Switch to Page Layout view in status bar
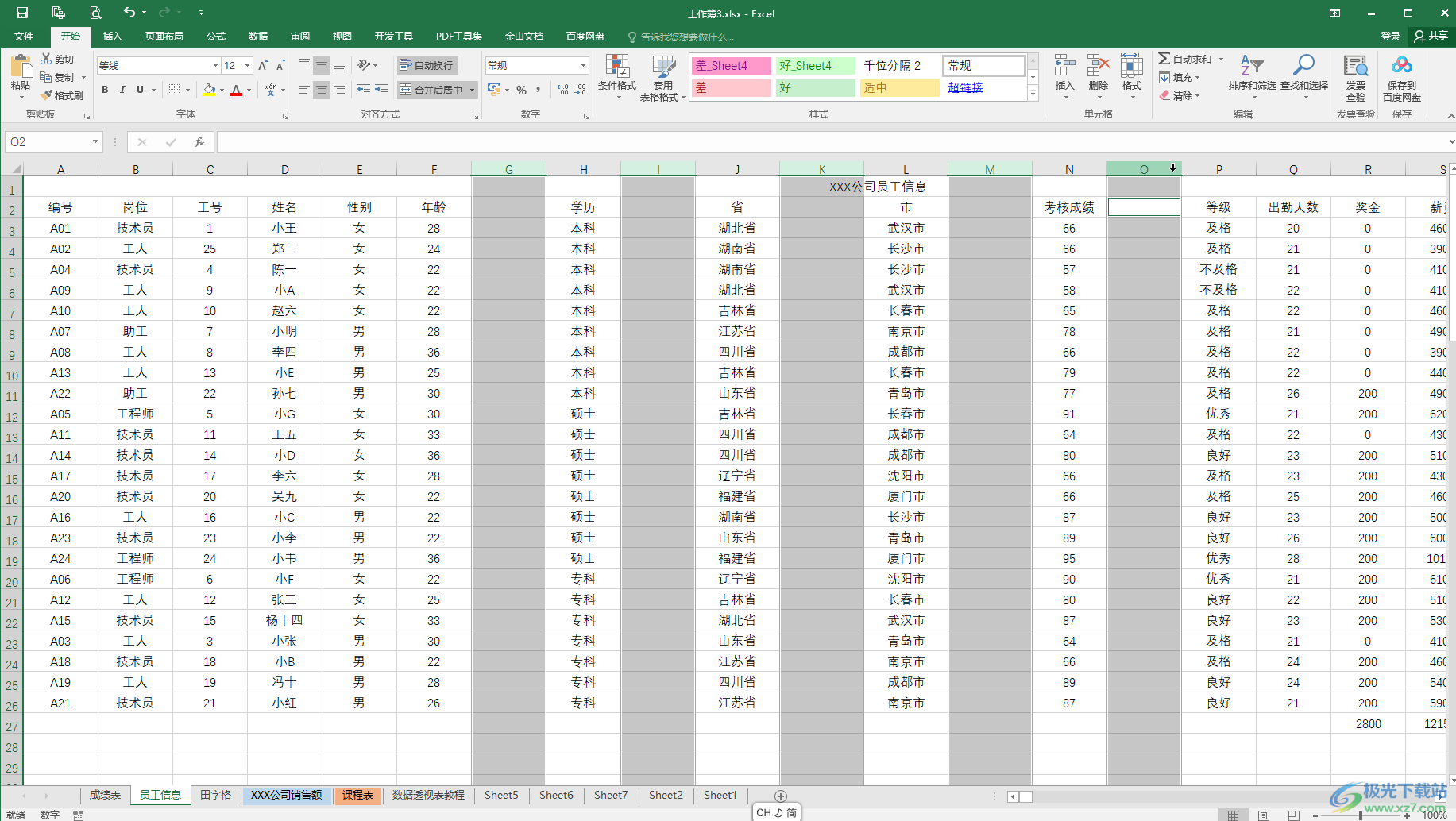 pos(1264,815)
